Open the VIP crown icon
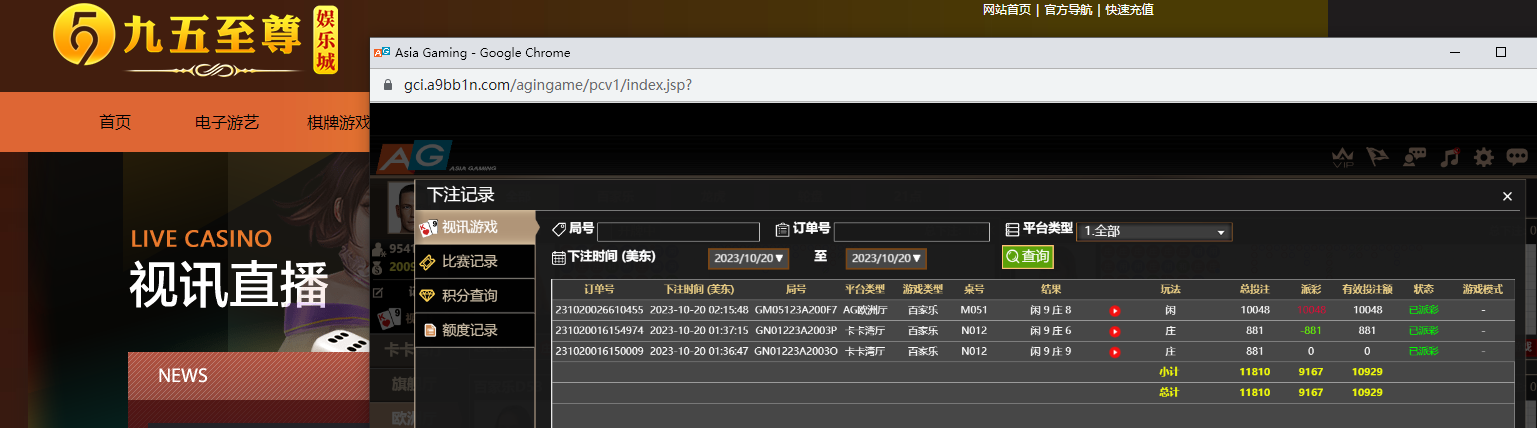 coord(1343,158)
